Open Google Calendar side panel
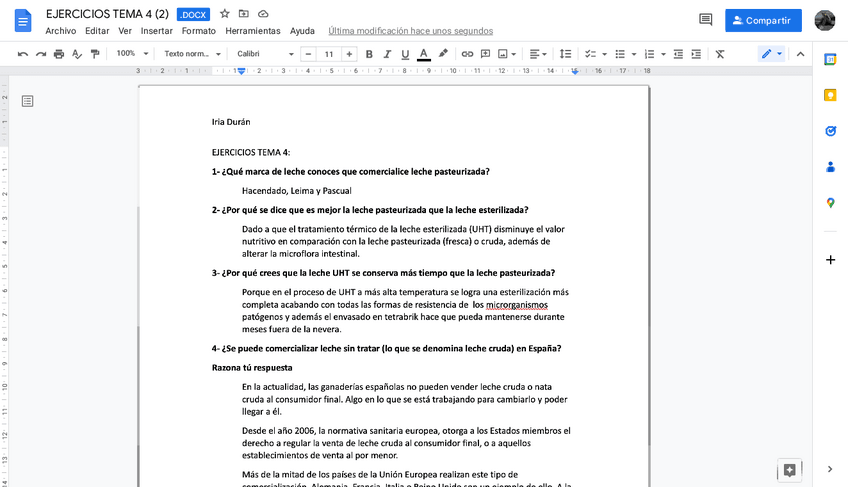This screenshot has height=487, width=848. tap(830, 60)
